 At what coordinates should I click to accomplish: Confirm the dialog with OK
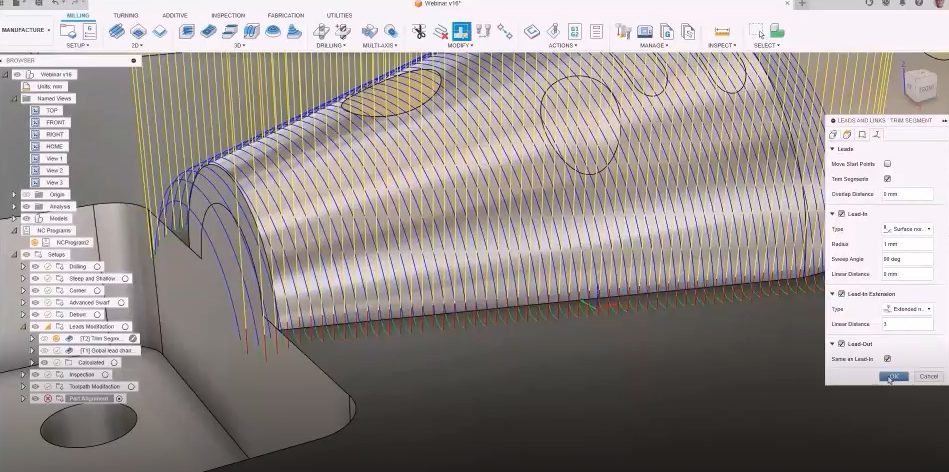[x=893, y=376]
